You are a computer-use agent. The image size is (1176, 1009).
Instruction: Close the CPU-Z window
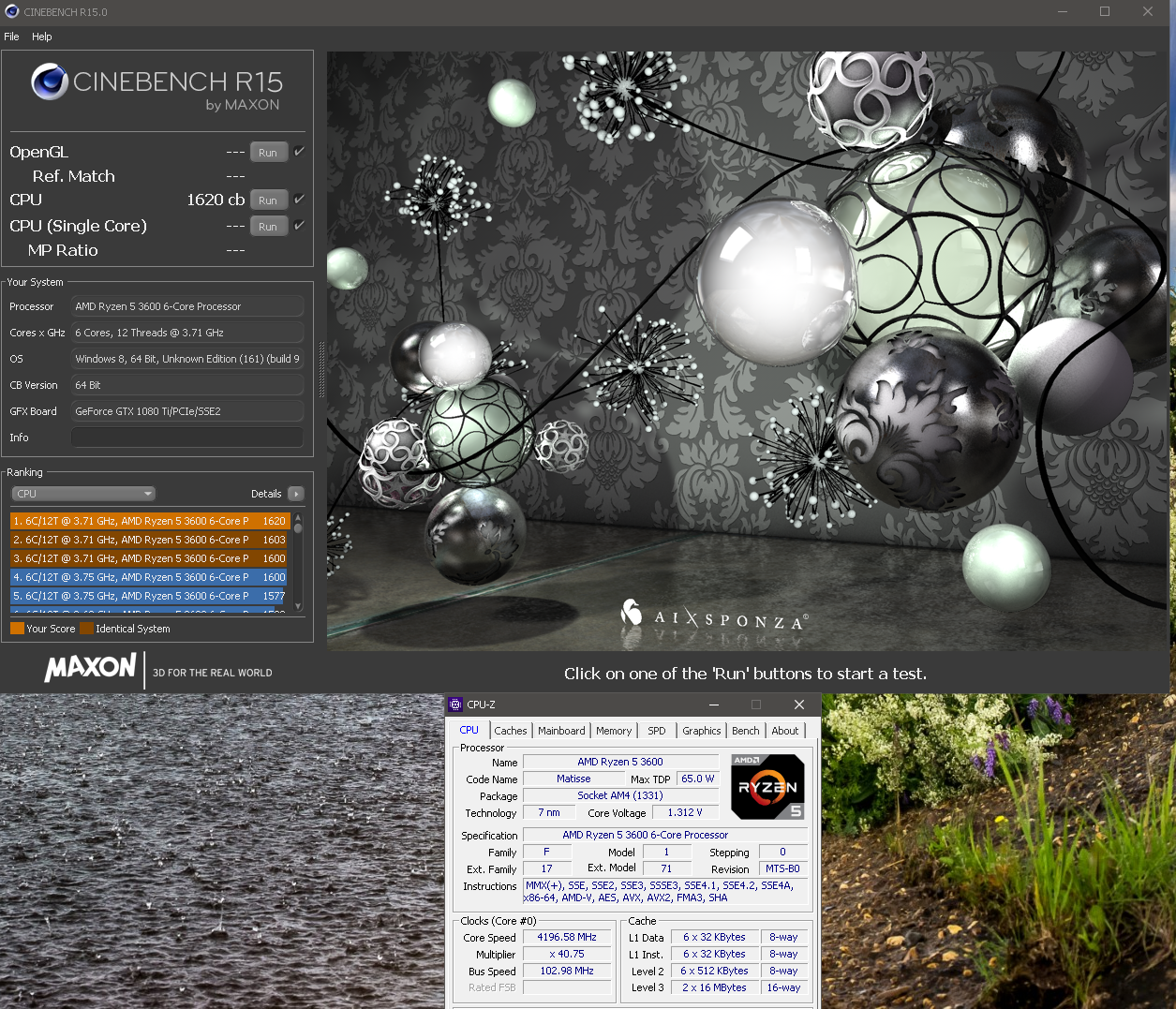tap(799, 705)
